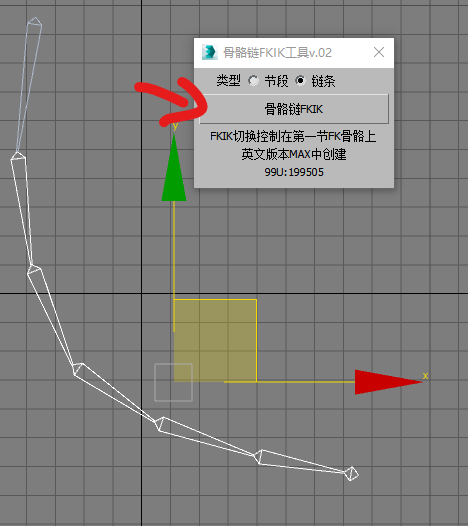Click the 骨骼链FKIK工具v.02 title bar text
Image resolution: width=468 pixels, height=526 pixels.
click(x=277, y=53)
